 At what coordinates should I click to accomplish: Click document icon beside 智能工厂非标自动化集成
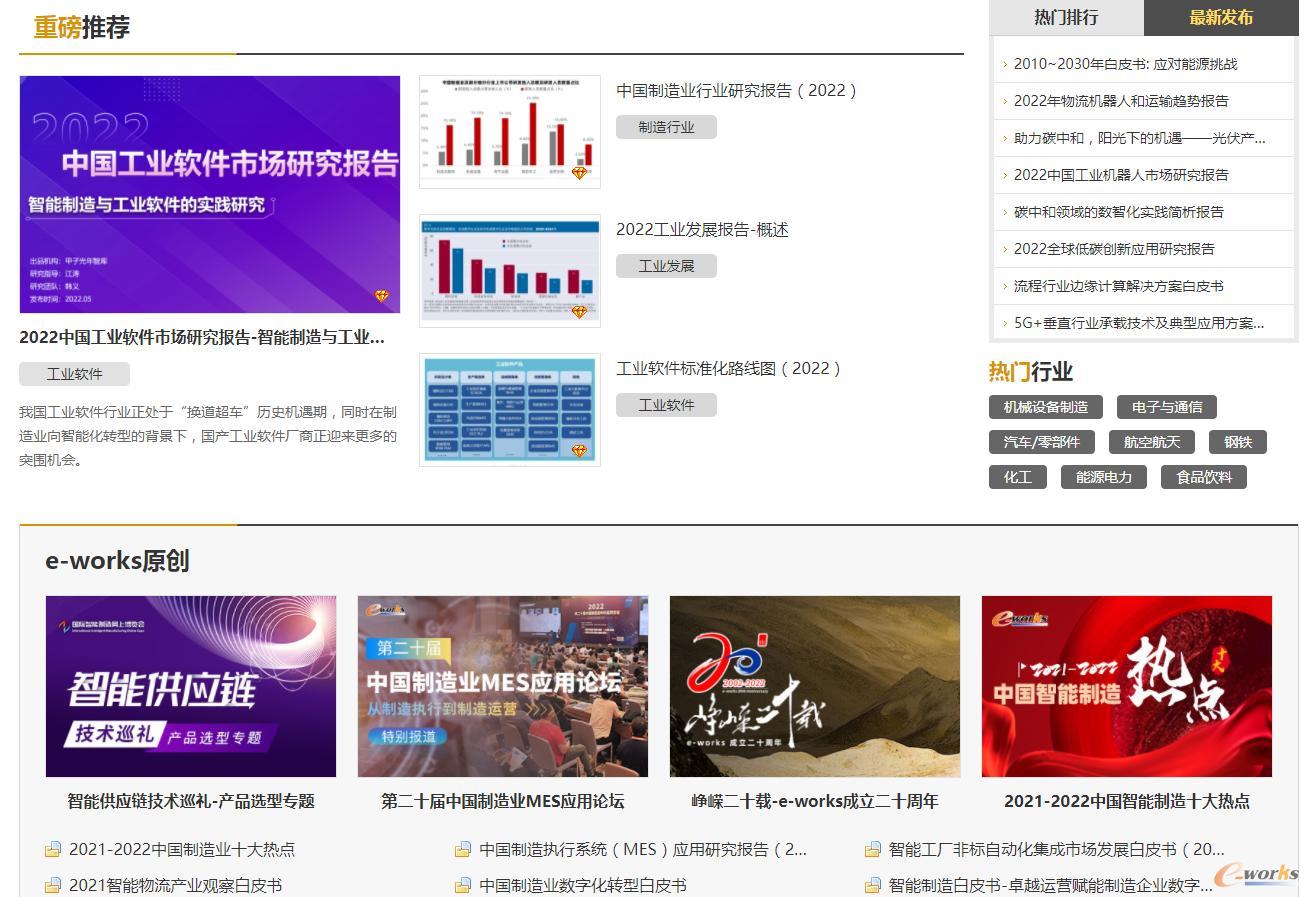click(x=873, y=850)
